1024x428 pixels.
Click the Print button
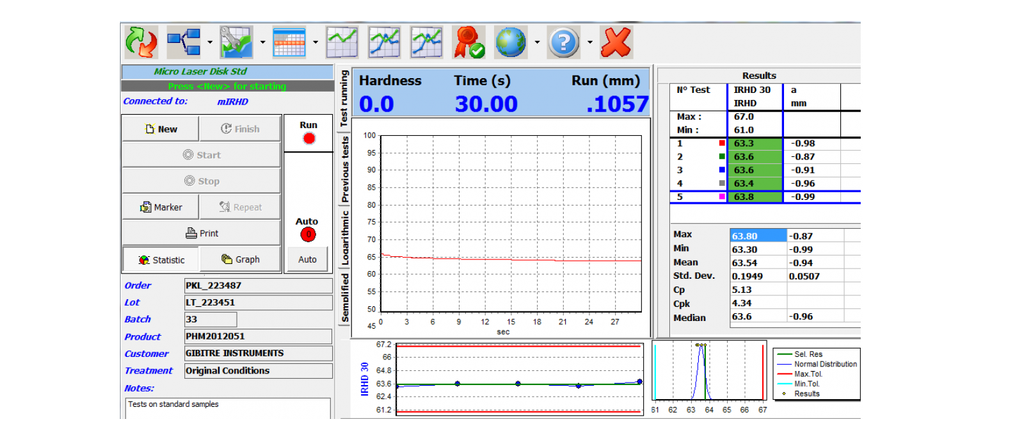coord(199,233)
